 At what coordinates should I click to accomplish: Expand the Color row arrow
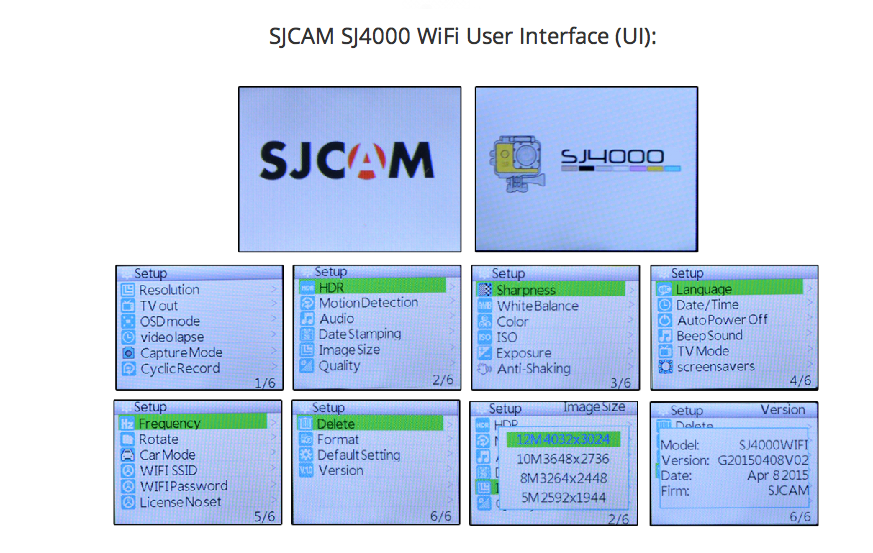pos(631,320)
